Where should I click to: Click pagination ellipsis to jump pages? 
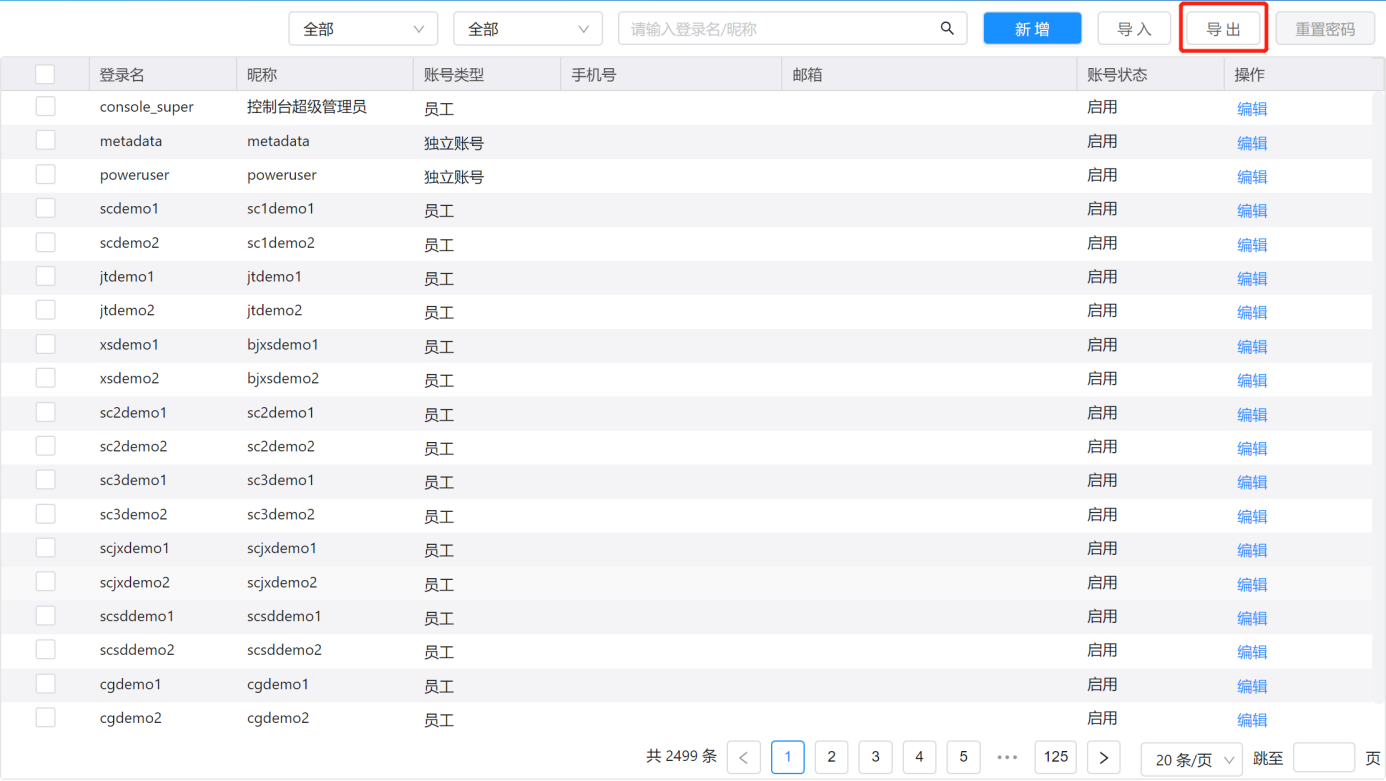(1007, 758)
